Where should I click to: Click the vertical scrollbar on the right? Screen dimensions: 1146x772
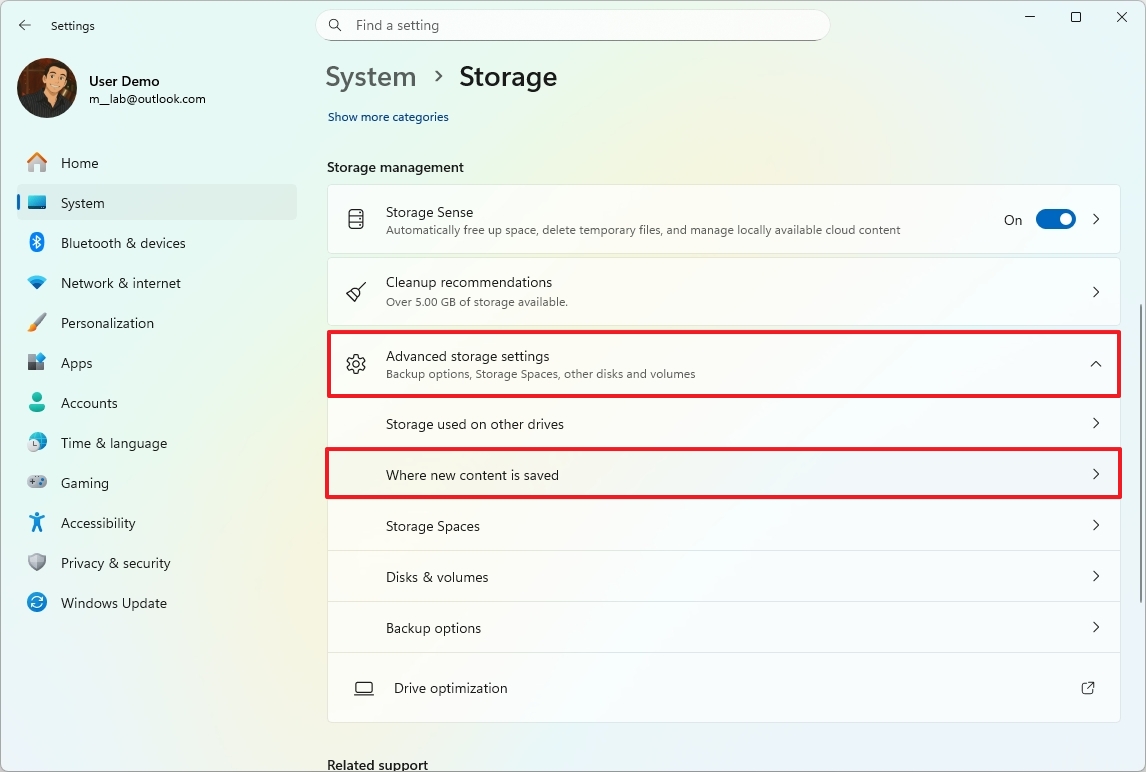(1141, 452)
